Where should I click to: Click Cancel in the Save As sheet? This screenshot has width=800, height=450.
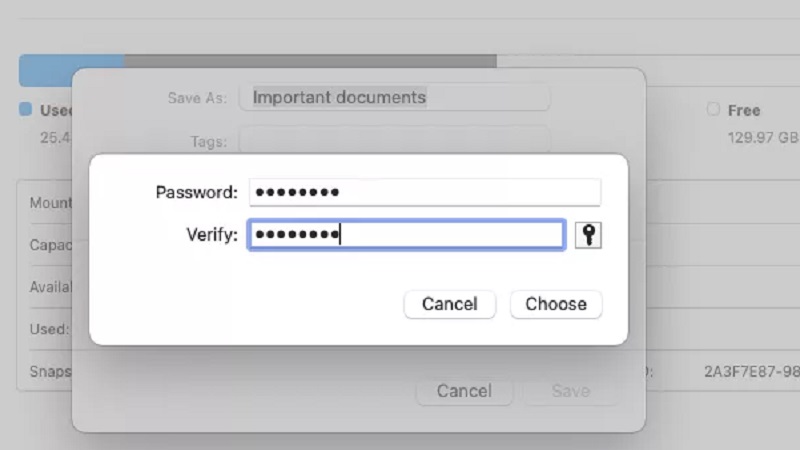[x=464, y=391]
